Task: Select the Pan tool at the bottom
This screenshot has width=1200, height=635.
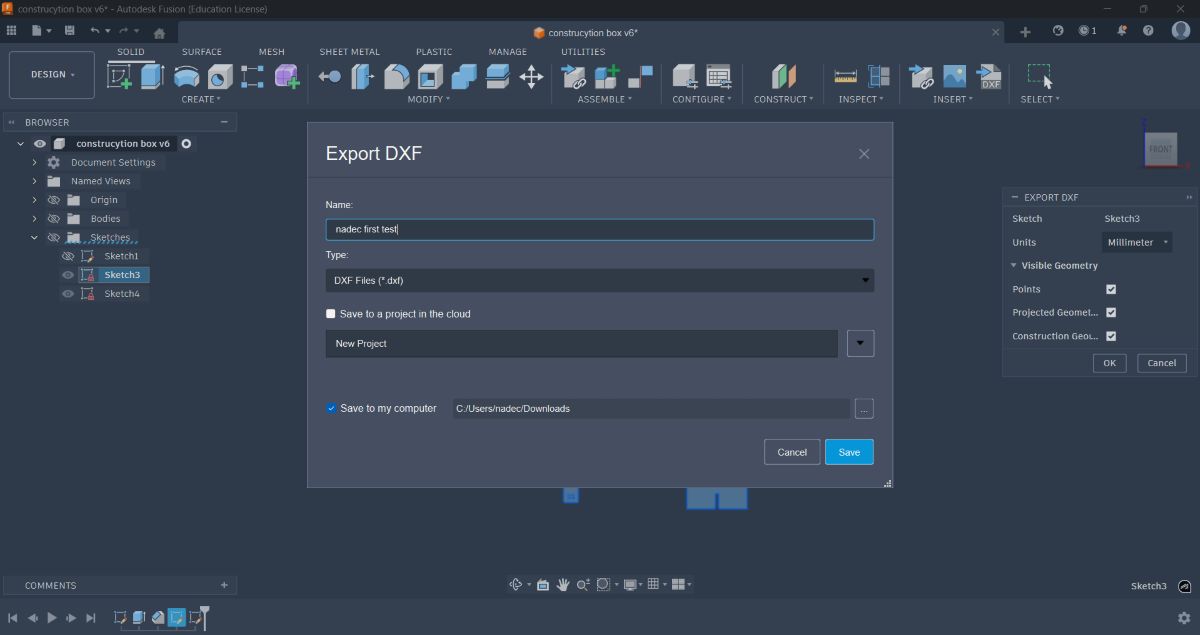Action: coord(563,584)
